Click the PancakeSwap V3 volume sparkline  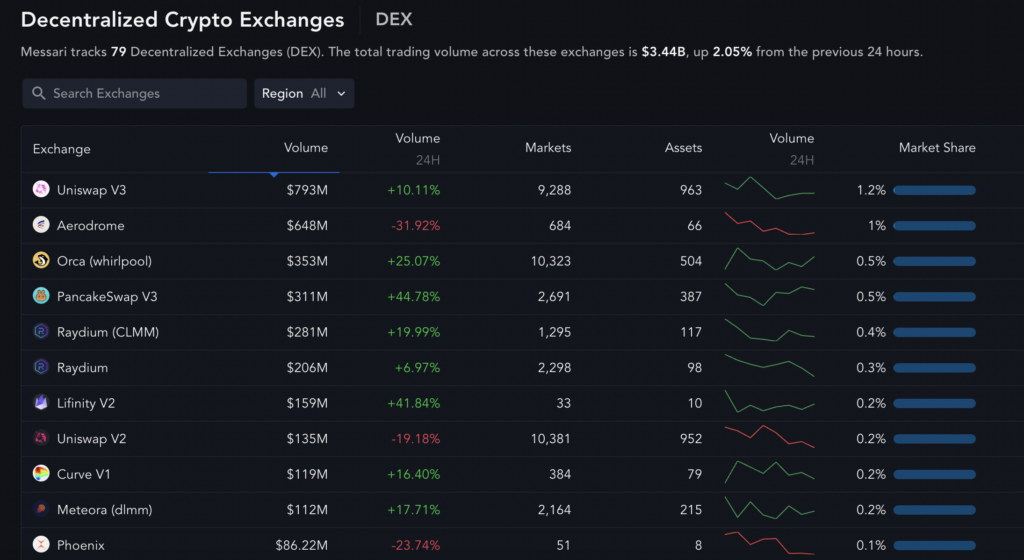point(769,294)
